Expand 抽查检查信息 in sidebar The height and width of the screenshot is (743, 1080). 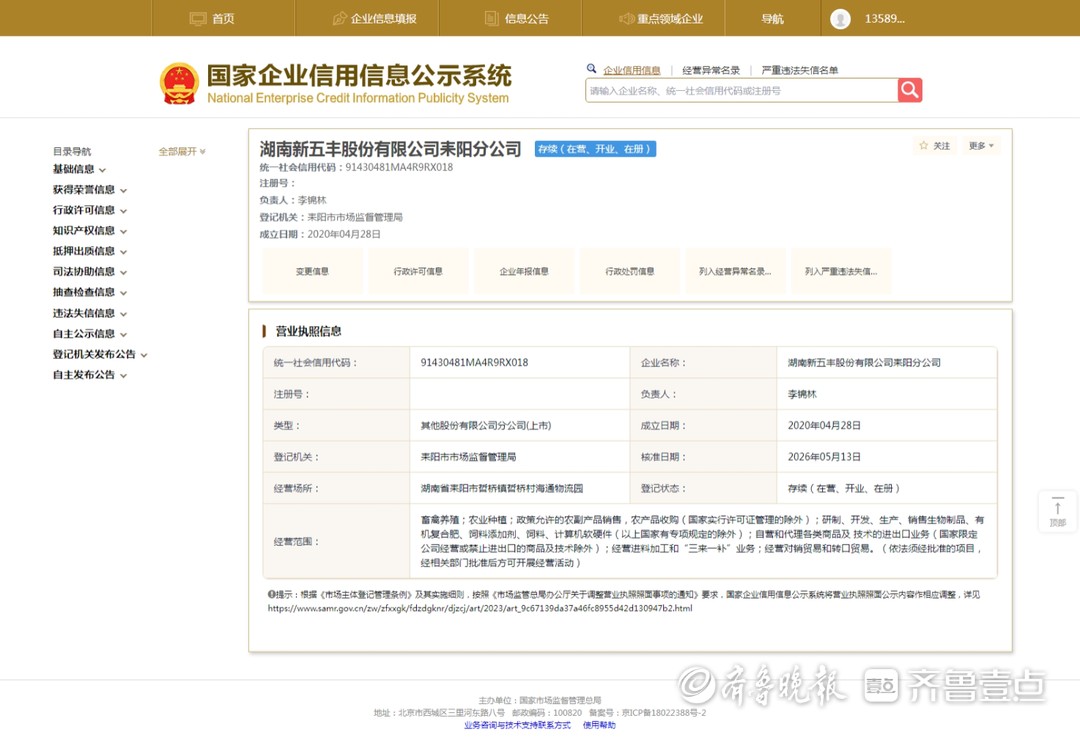(x=90, y=293)
